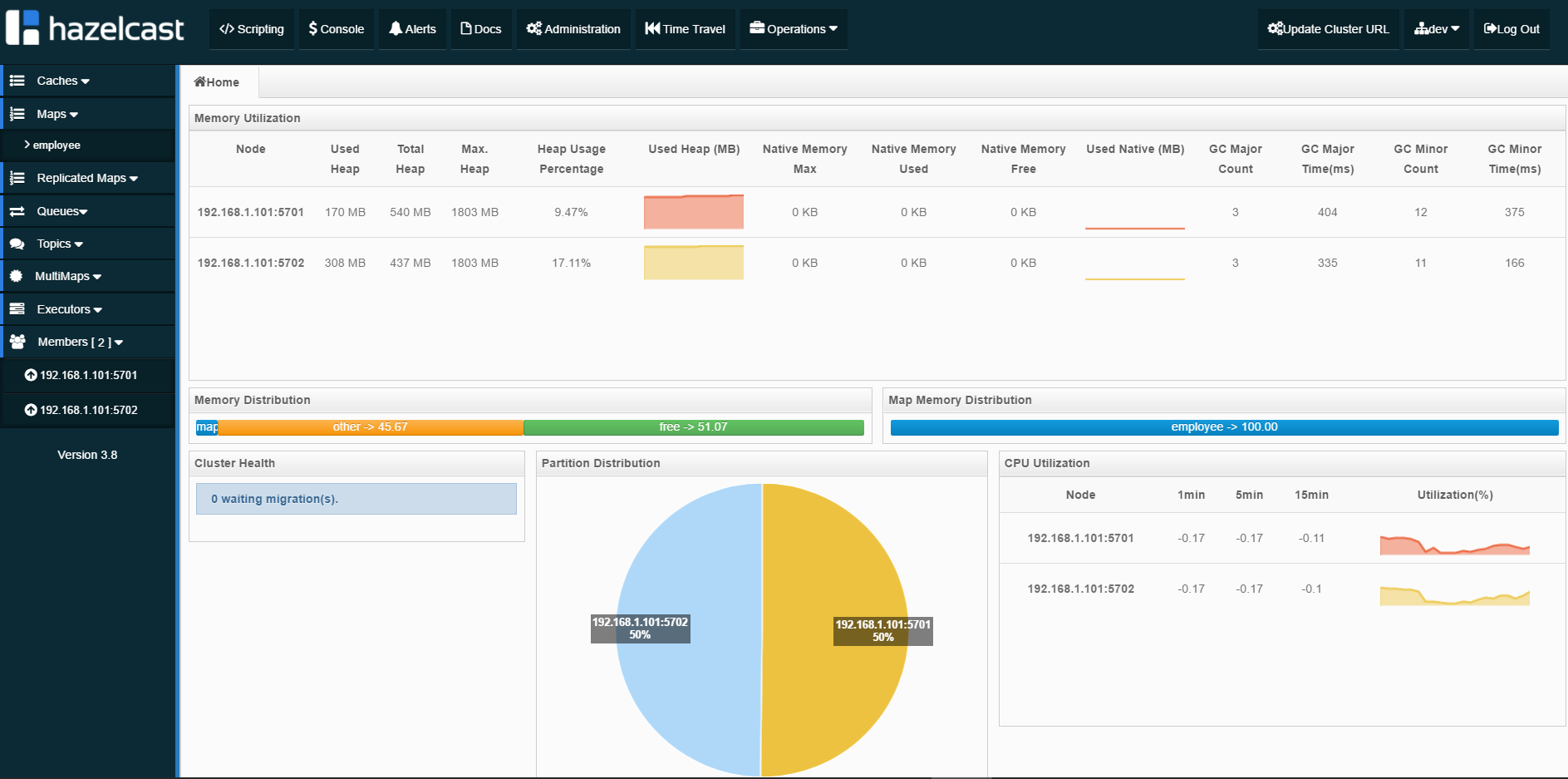Click the map segment of Memory Distribution
The image size is (1568, 779).
pos(207,427)
